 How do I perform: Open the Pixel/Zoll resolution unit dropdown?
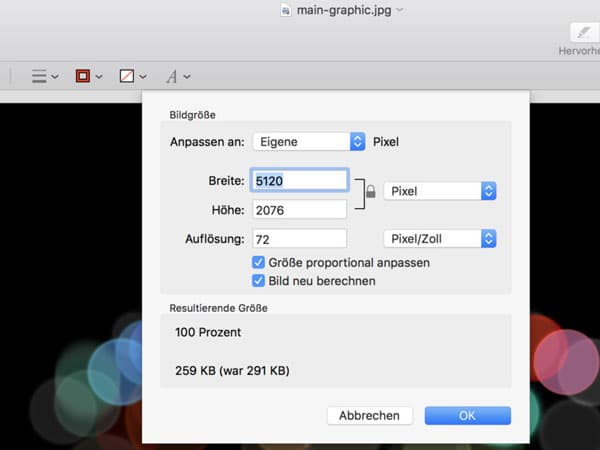440,239
